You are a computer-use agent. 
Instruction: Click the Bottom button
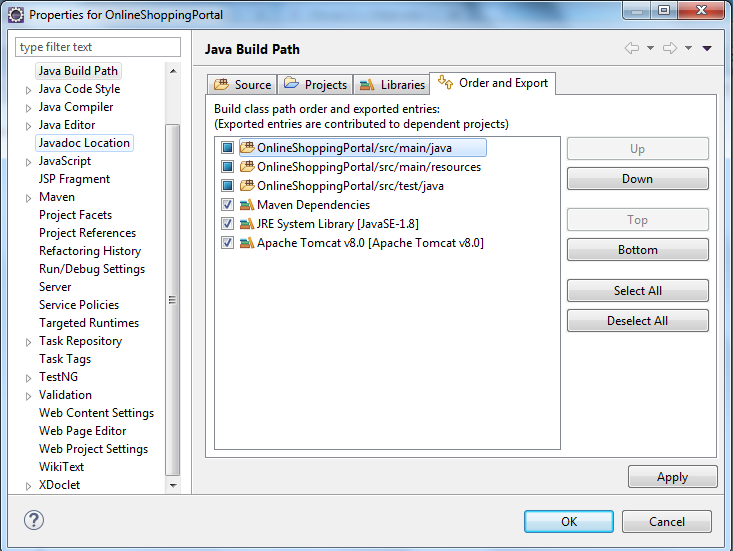click(x=638, y=250)
